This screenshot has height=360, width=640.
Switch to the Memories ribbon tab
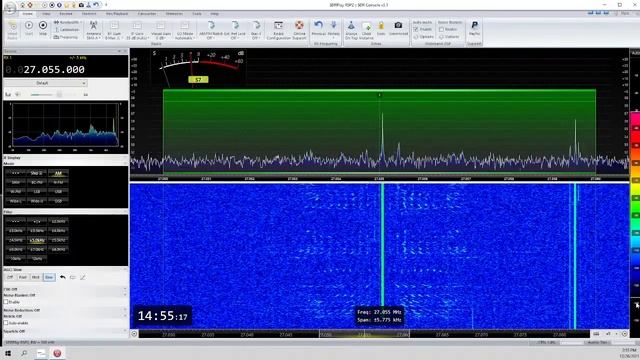pos(174,13)
